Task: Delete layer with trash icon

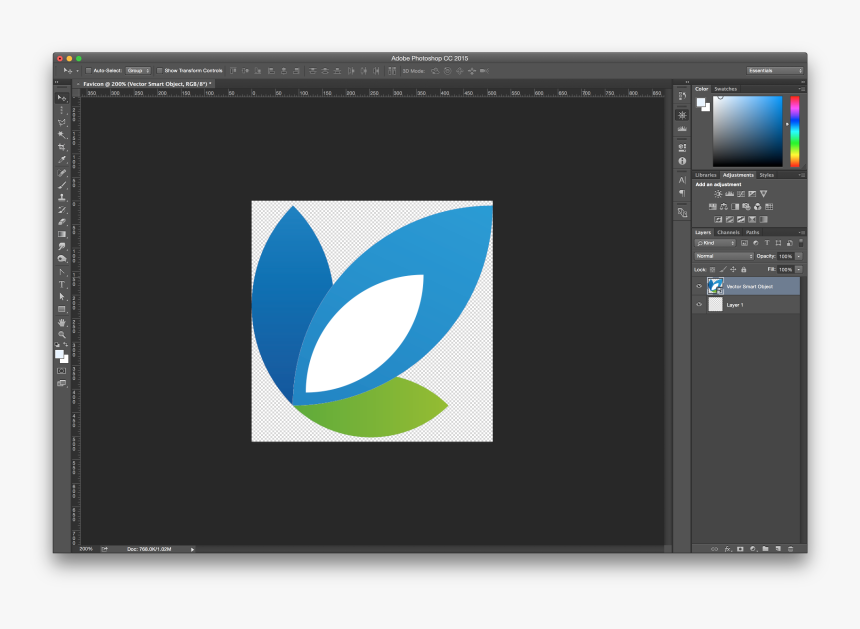Action: [x=790, y=549]
